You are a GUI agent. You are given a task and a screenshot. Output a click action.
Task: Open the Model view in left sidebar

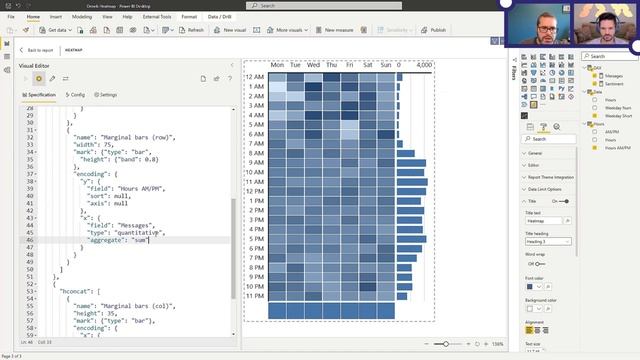[x=7, y=70]
